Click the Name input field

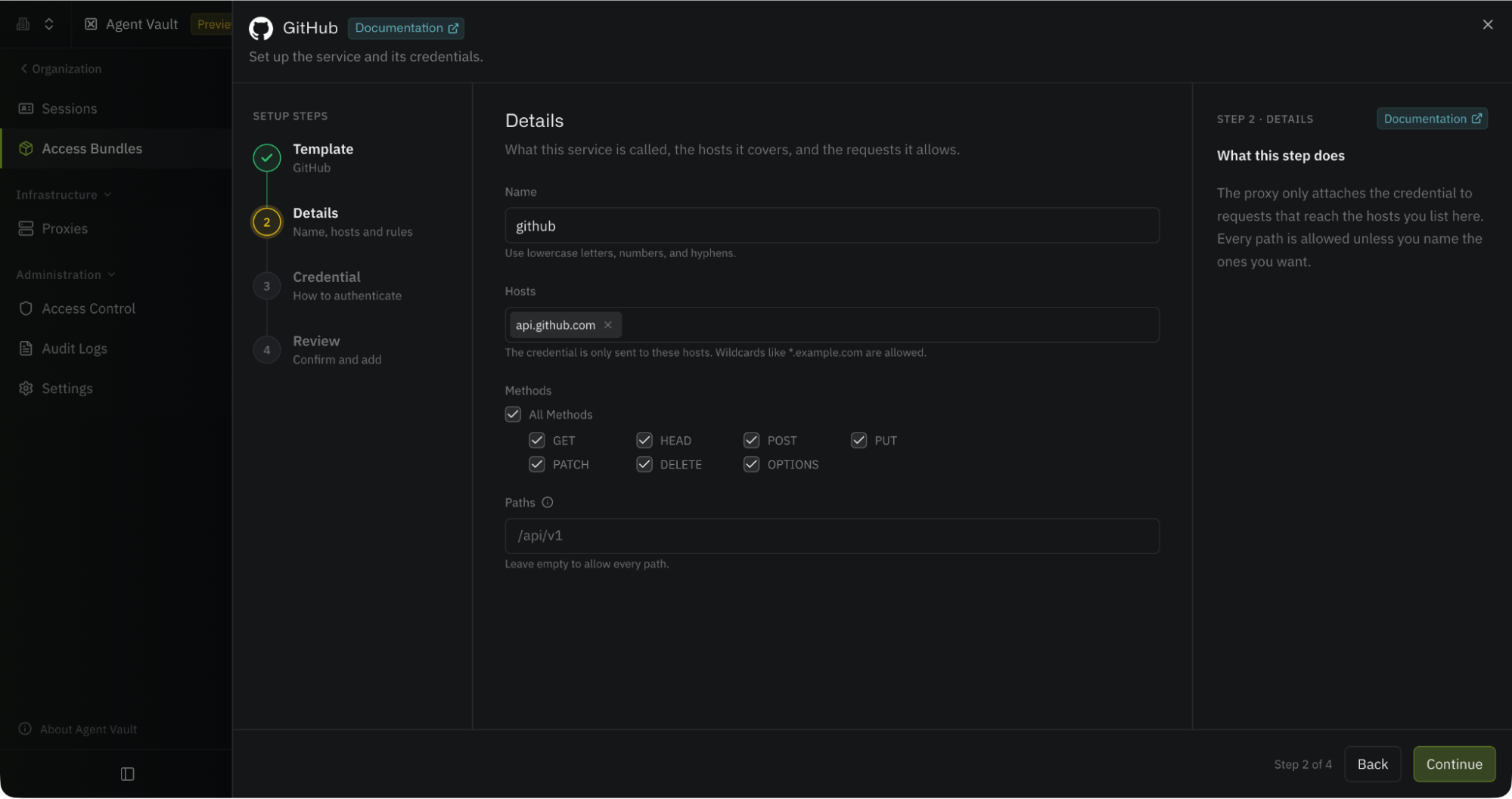(832, 226)
